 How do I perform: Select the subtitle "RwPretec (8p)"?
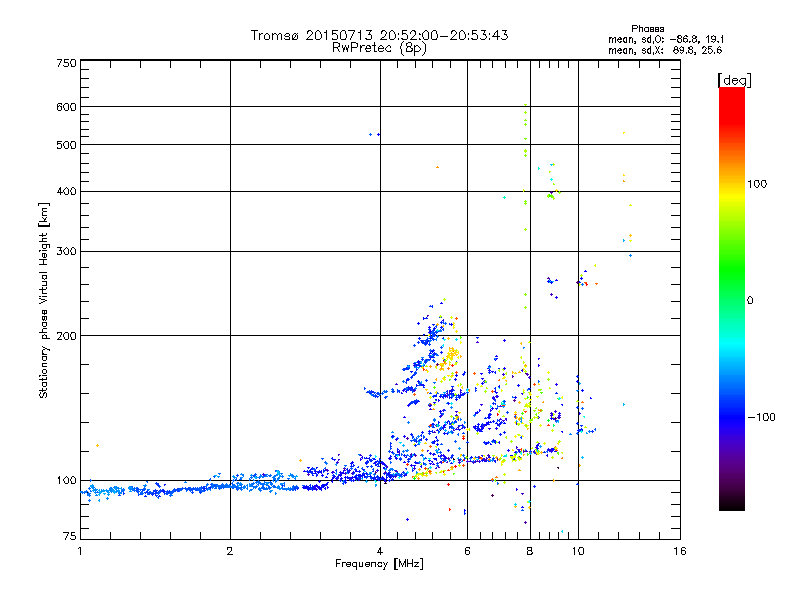[379, 48]
